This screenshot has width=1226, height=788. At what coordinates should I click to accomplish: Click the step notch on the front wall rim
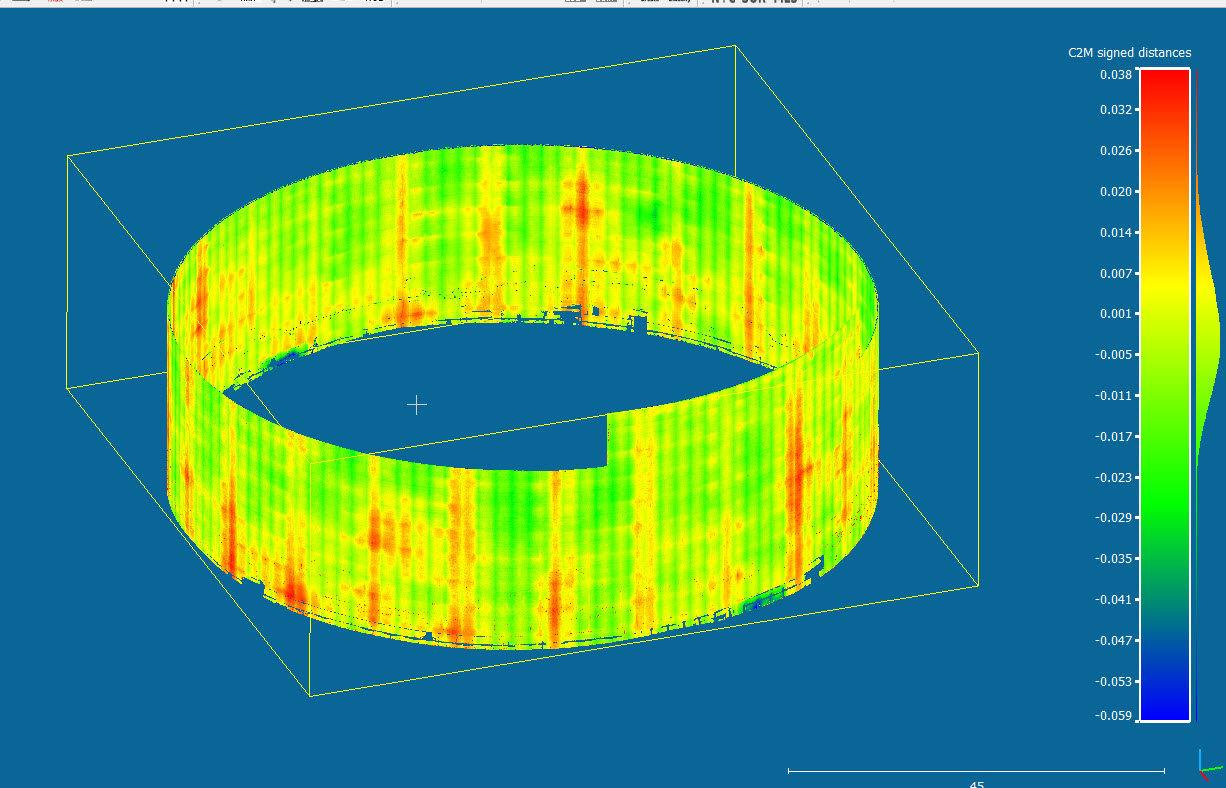[x=607, y=440]
